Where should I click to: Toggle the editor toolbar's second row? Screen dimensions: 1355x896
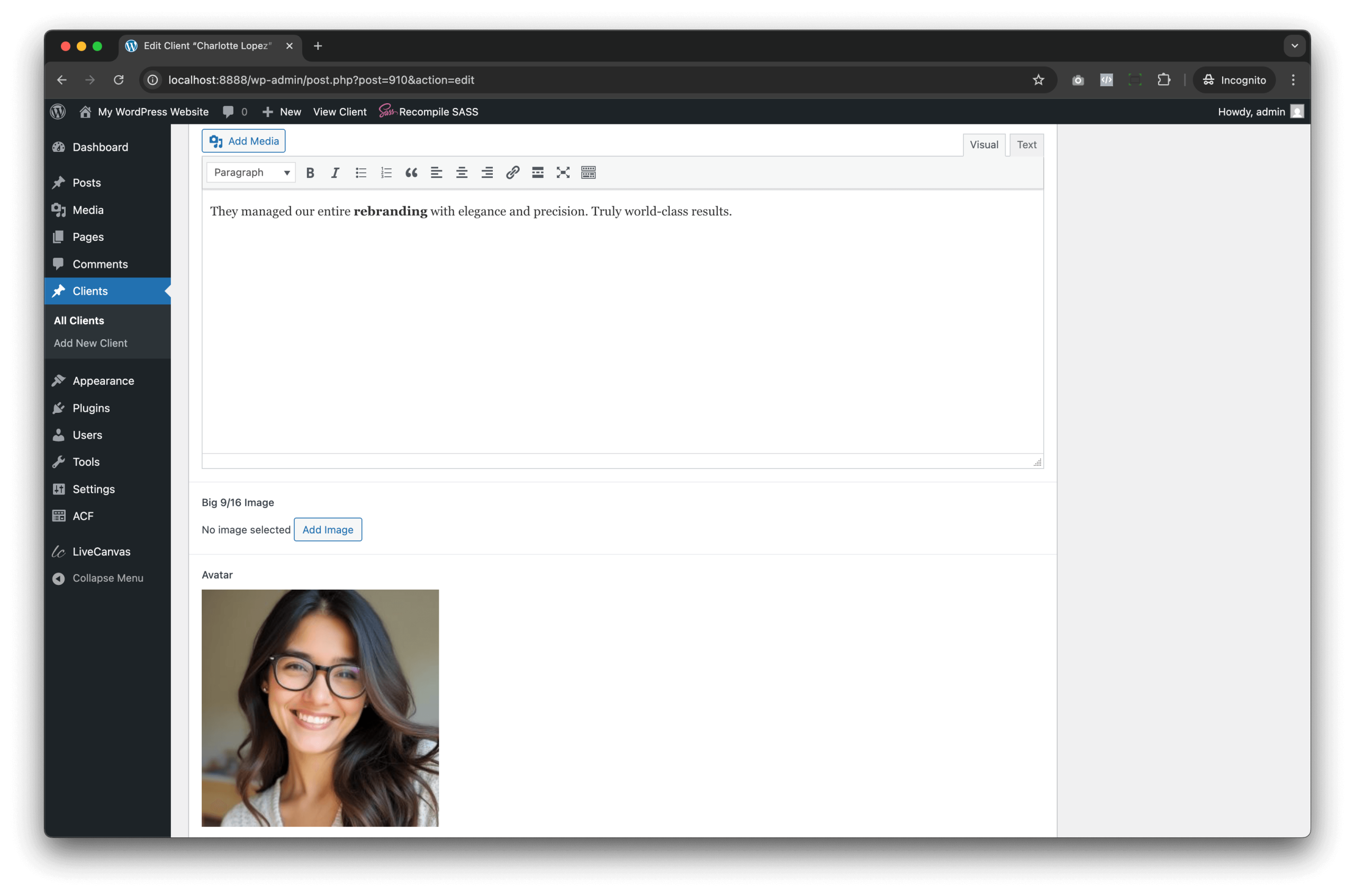(588, 173)
